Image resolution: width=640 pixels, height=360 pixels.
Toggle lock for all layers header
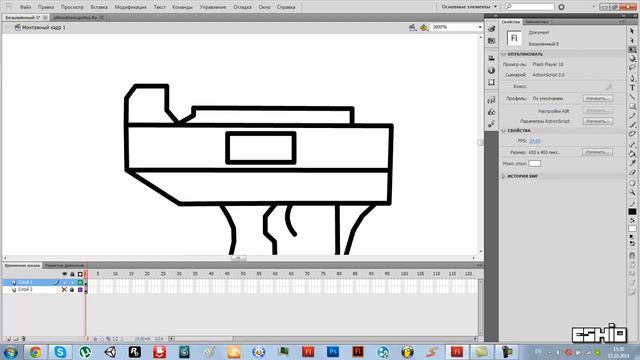click(x=72, y=274)
